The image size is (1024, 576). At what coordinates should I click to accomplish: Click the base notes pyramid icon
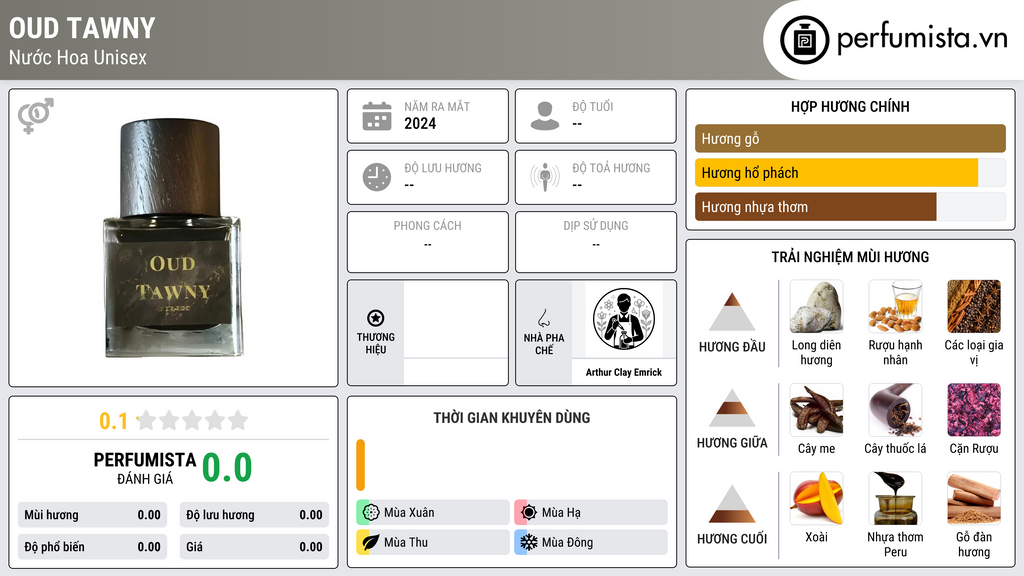point(732,504)
